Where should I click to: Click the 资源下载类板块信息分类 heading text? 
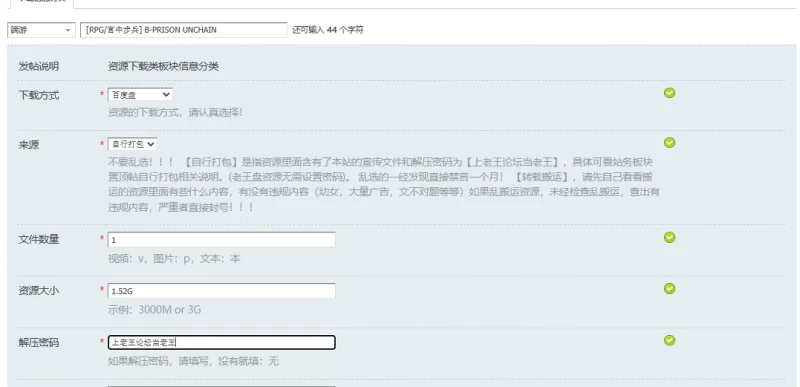163,66
